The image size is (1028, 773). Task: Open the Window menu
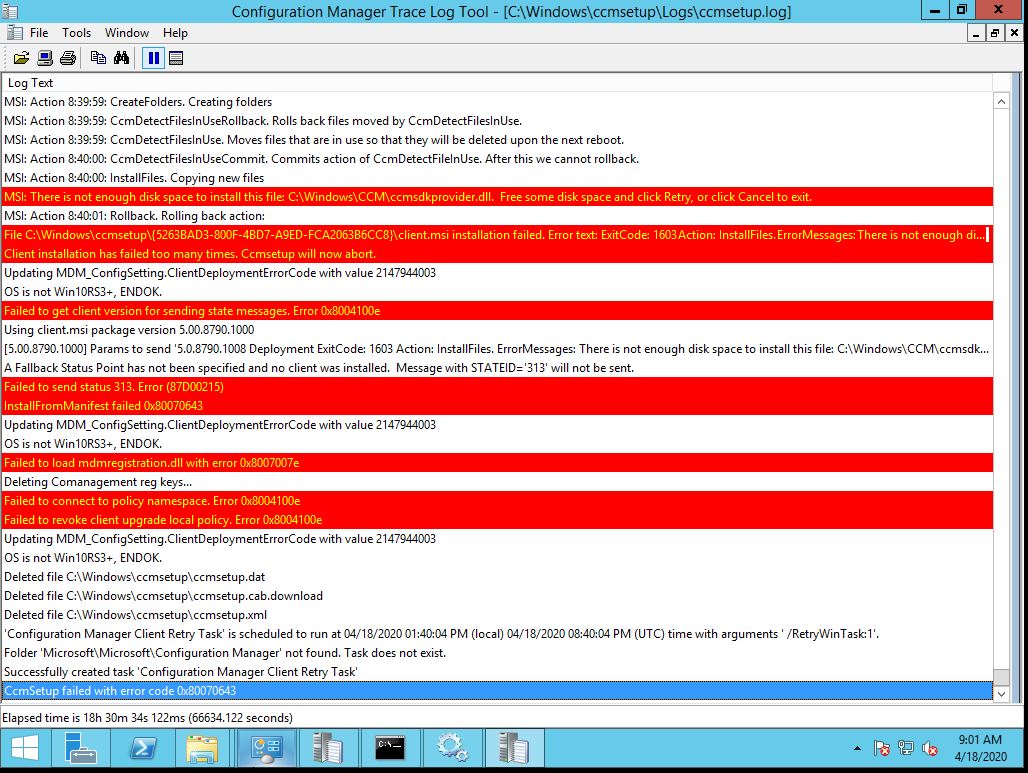[x=127, y=33]
